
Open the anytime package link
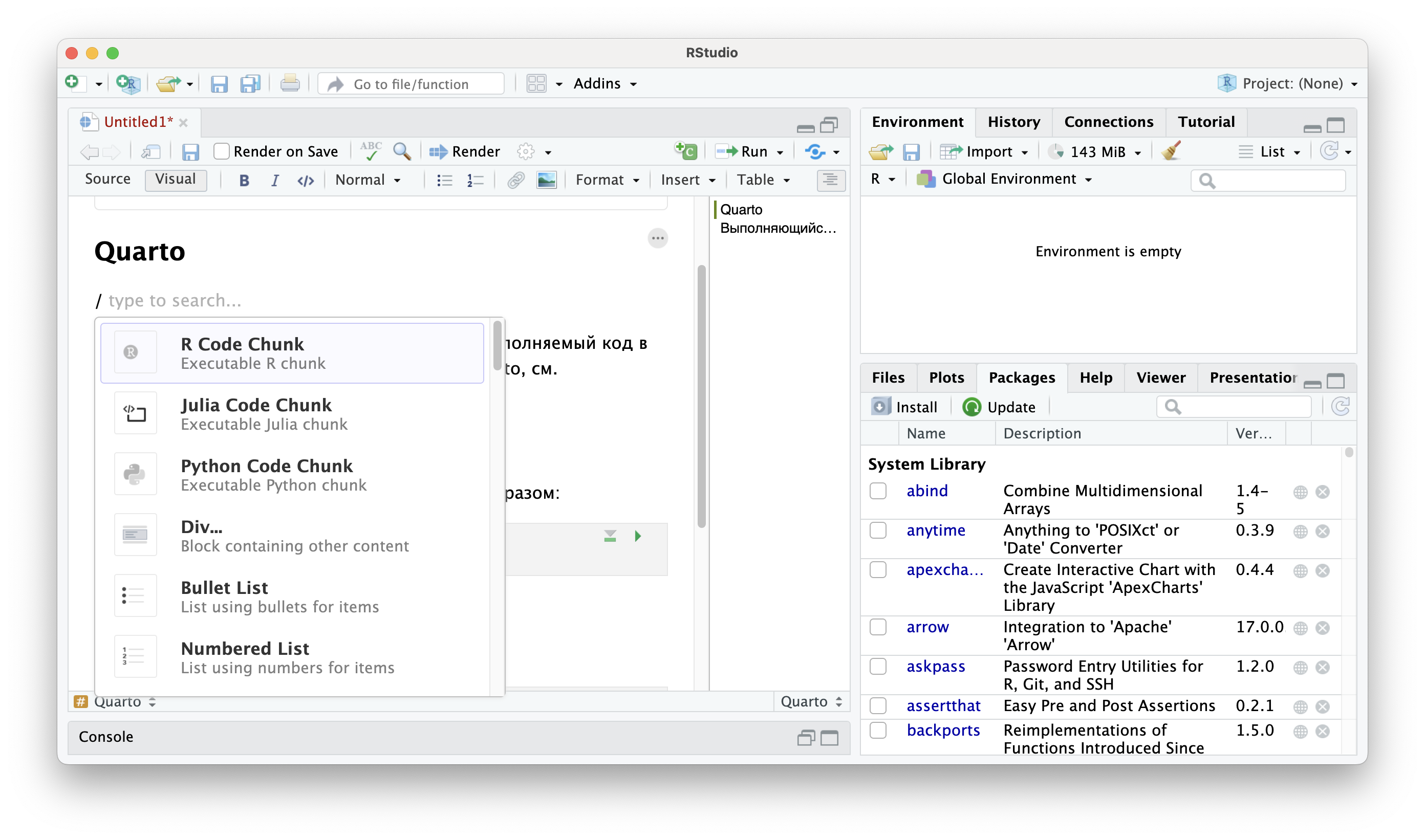[936, 531]
